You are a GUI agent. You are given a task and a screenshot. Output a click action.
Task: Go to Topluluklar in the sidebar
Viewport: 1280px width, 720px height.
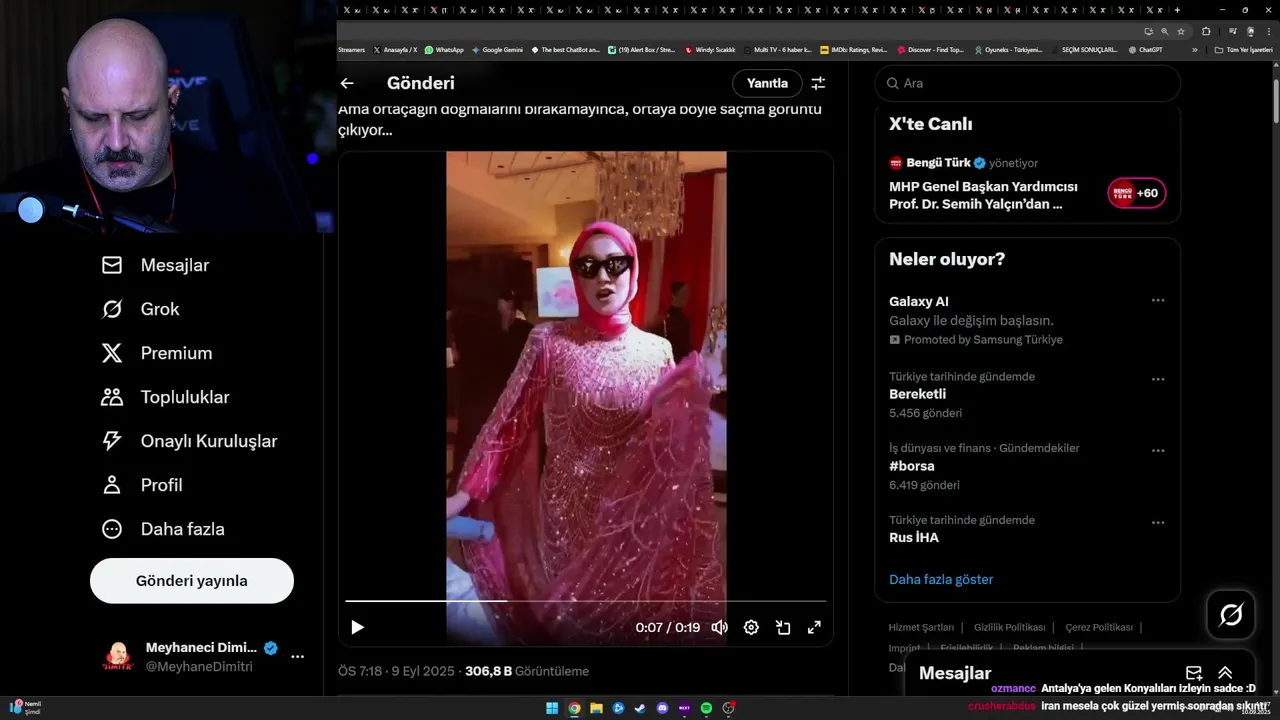(x=165, y=397)
